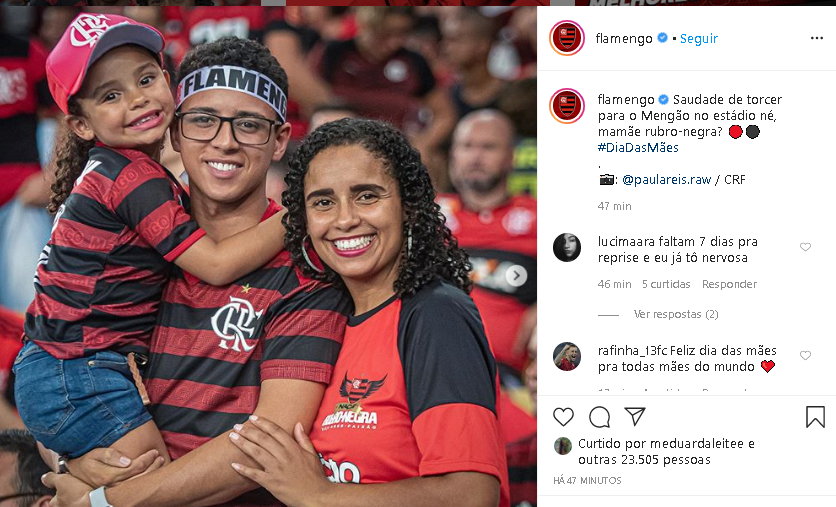Go to next photo arrow
This screenshot has height=507, width=836.
tap(516, 276)
